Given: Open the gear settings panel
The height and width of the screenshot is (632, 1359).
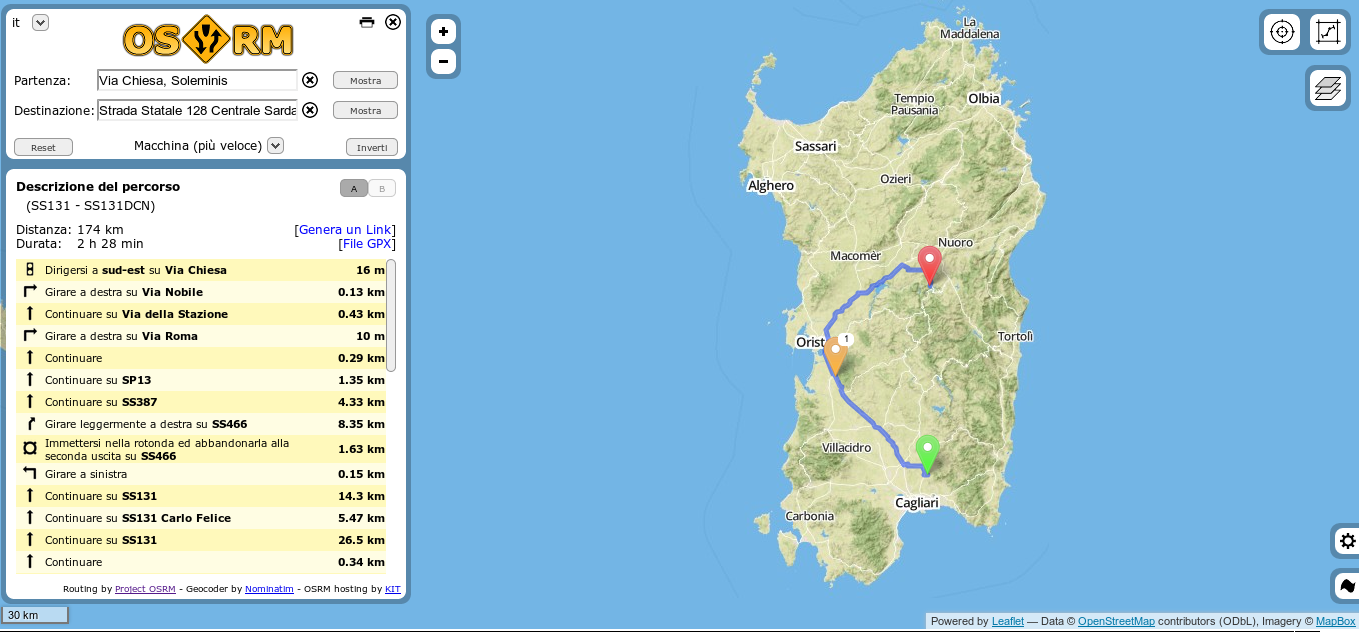Looking at the screenshot, I should [1346, 541].
